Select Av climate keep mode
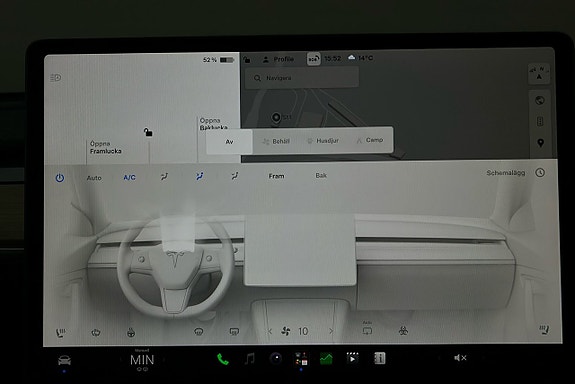Image resolution: width=575 pixels, height=384 pixels. [x=229, y=142]
